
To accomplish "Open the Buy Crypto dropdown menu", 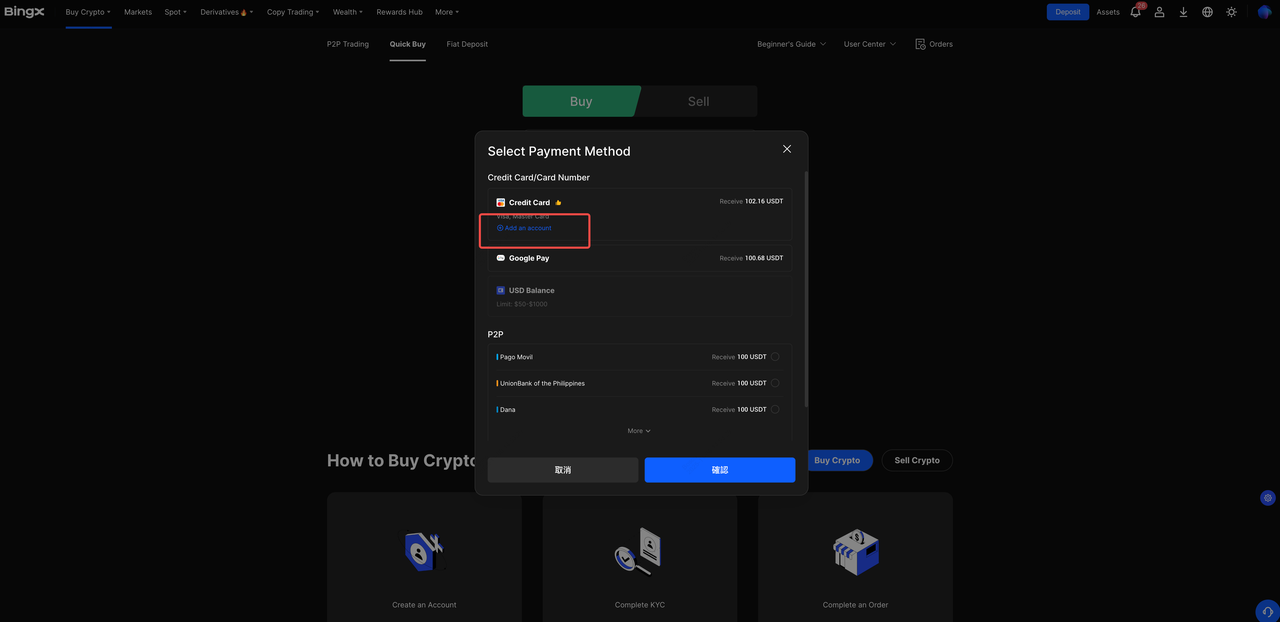I will [x=88, y=12].
